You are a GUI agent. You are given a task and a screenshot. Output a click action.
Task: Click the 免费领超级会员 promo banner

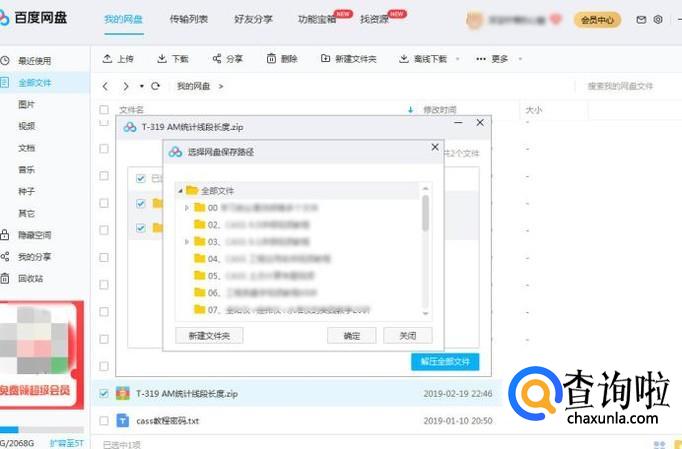pyautogui.click(x=40, y=354)
